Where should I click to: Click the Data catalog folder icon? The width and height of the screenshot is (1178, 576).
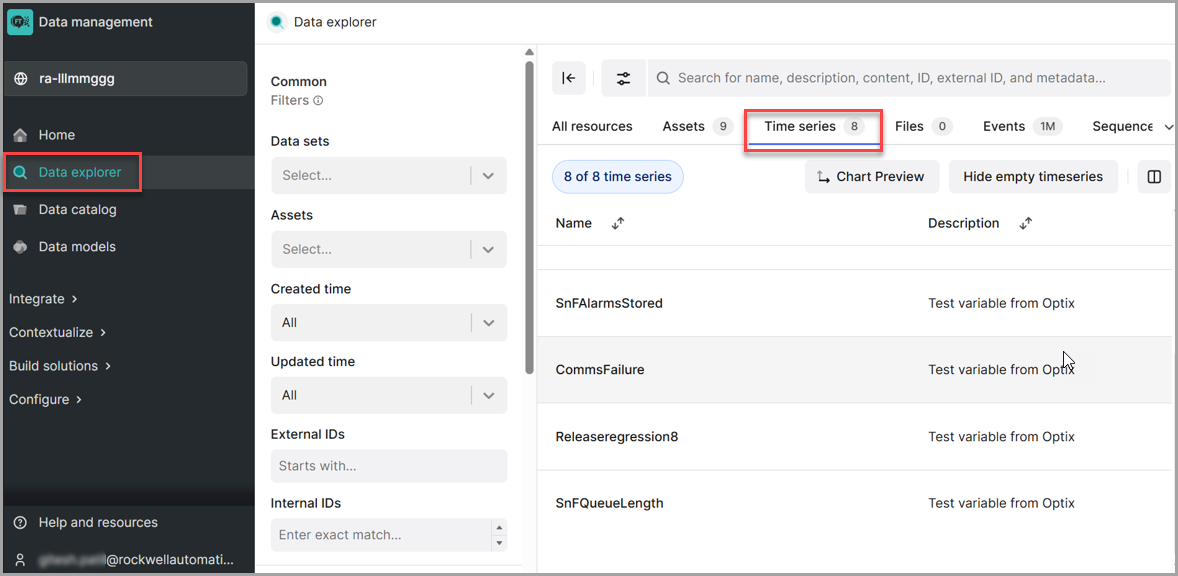coord(20,210)
